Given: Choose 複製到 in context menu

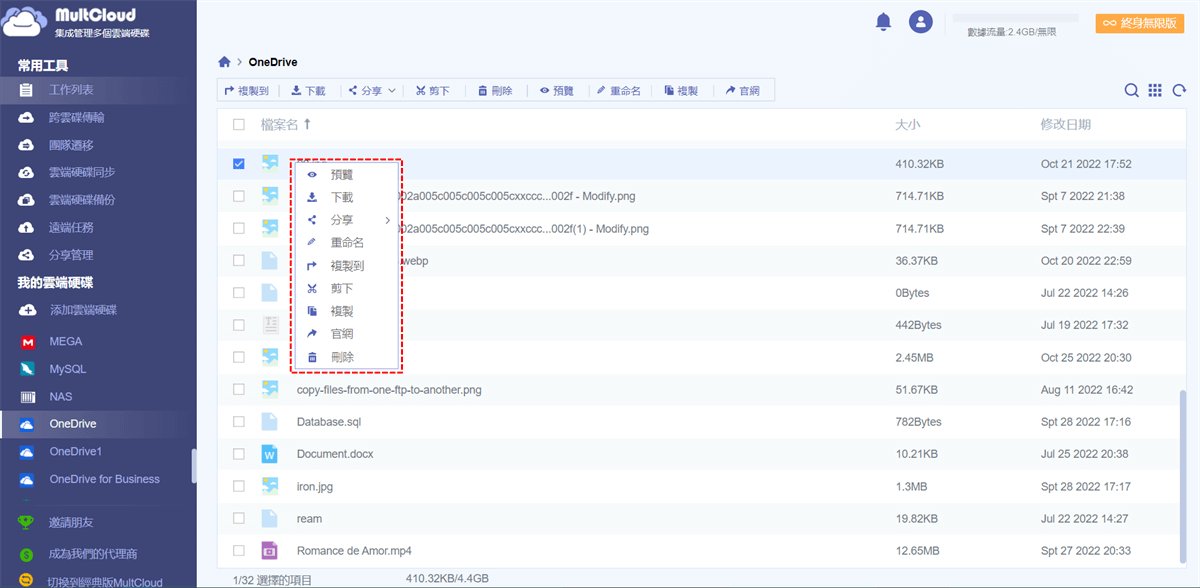Looking at the screenshot, I should [x=347, y=266].
